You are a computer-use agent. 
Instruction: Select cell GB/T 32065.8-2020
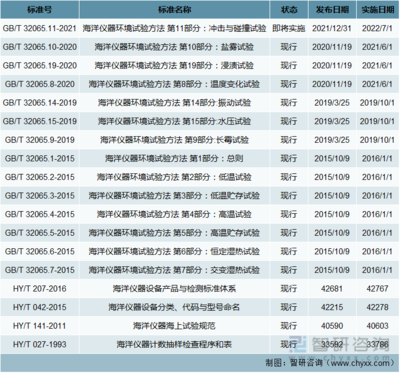click(40, 84)
